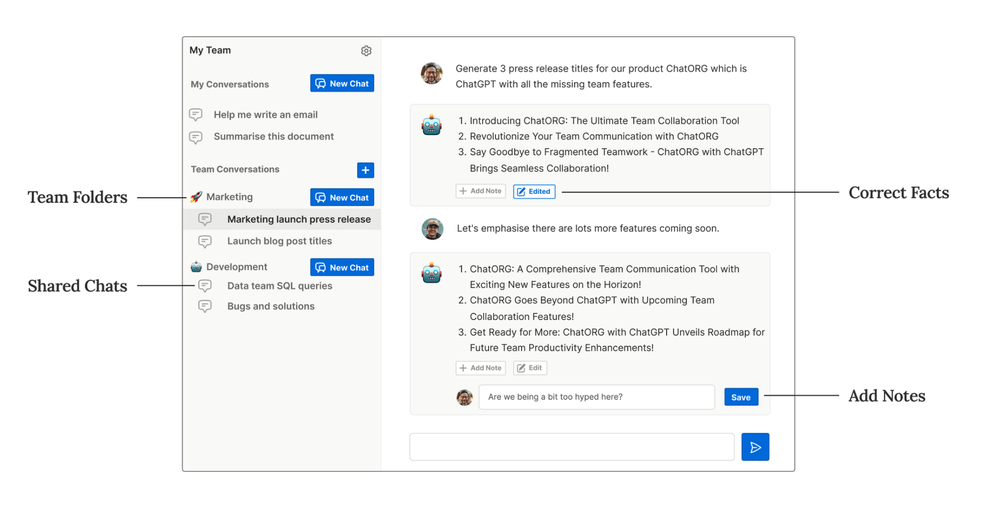Send the message with arrow button
This screenshot has width=1000, height=514.
(755, 447)
